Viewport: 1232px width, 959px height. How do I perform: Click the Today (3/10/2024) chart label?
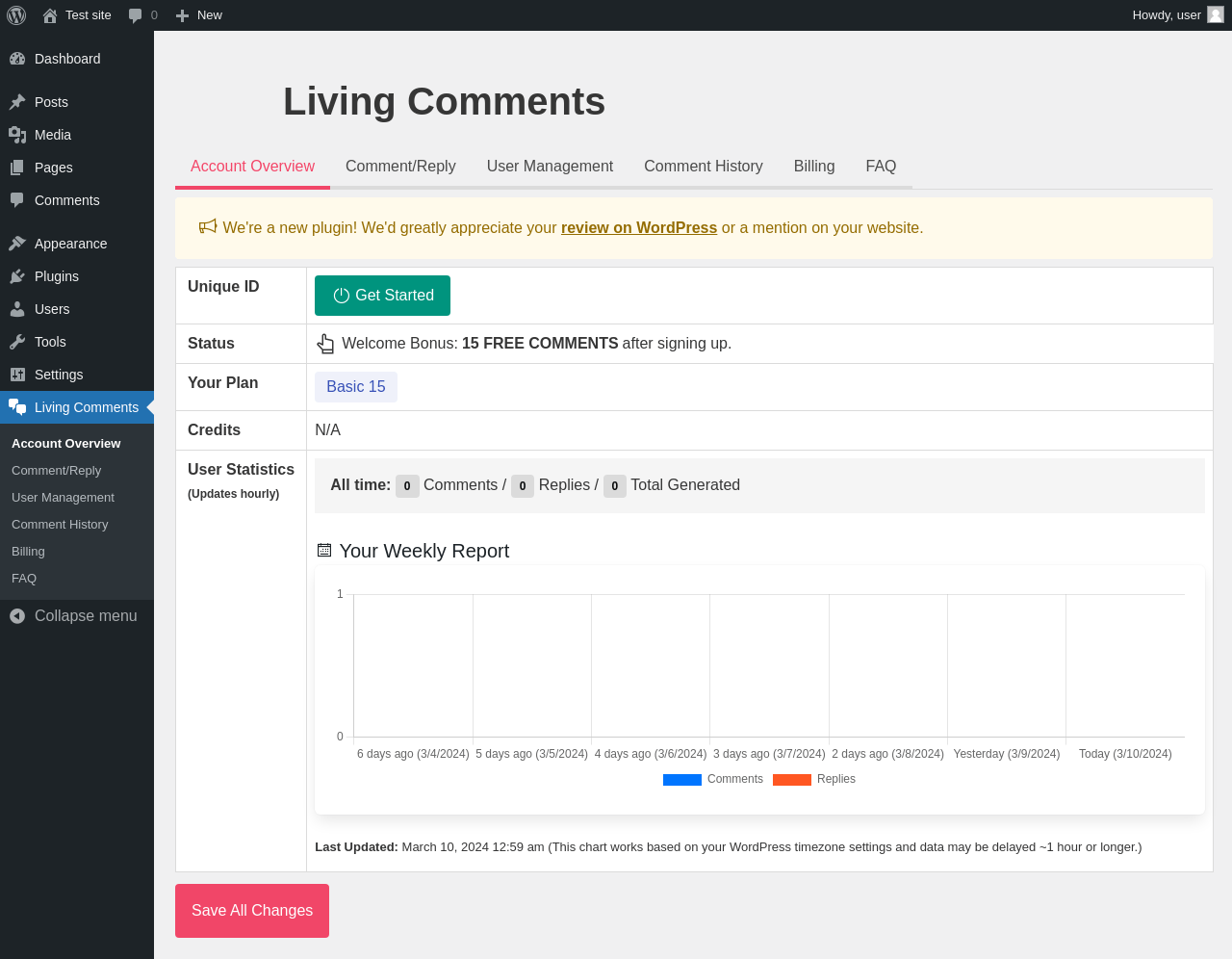tap(1125, 754)
